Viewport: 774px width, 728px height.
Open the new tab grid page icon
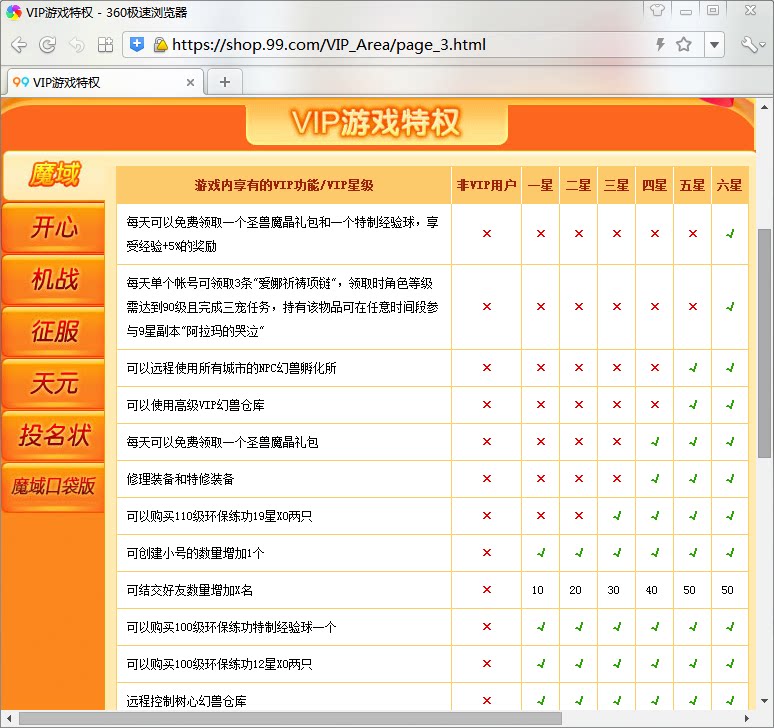[105, 45]
